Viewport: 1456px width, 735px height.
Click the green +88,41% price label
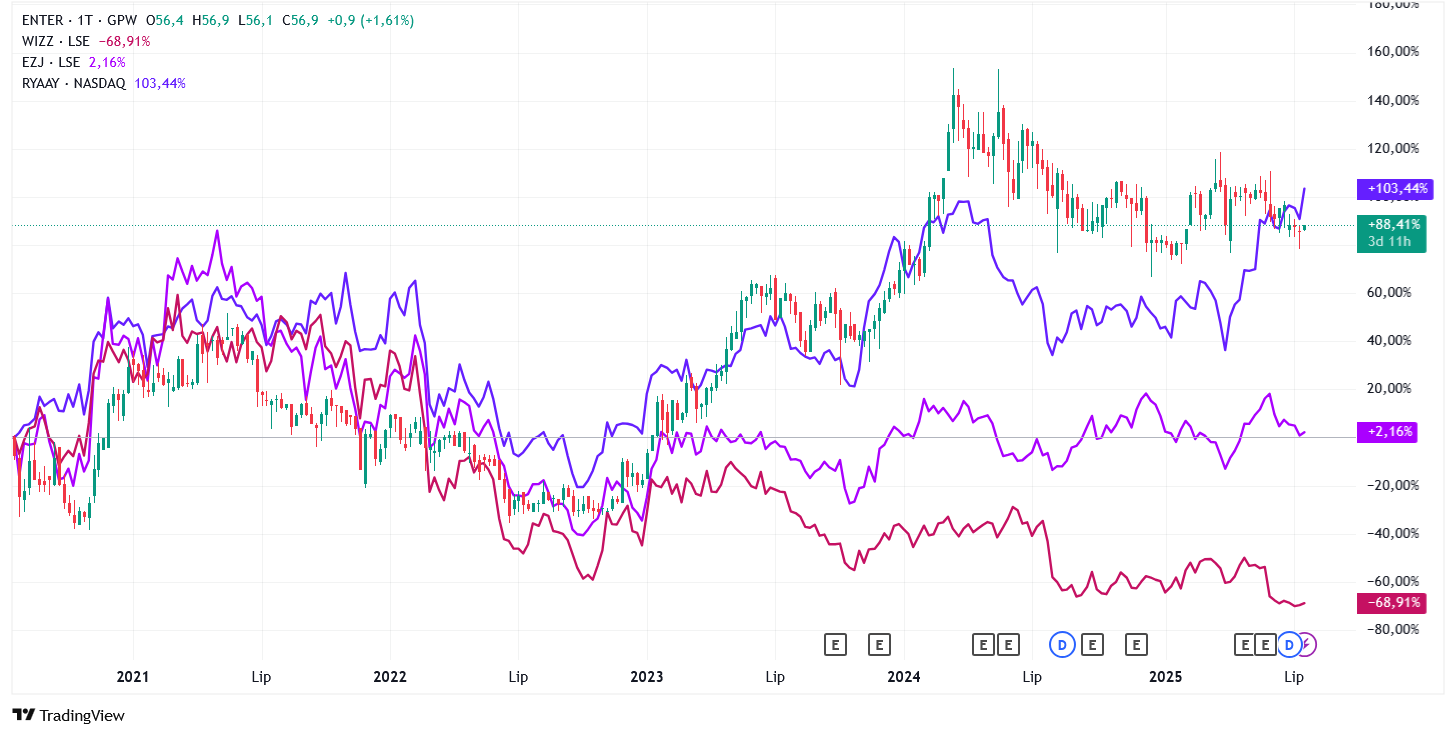1392,224
